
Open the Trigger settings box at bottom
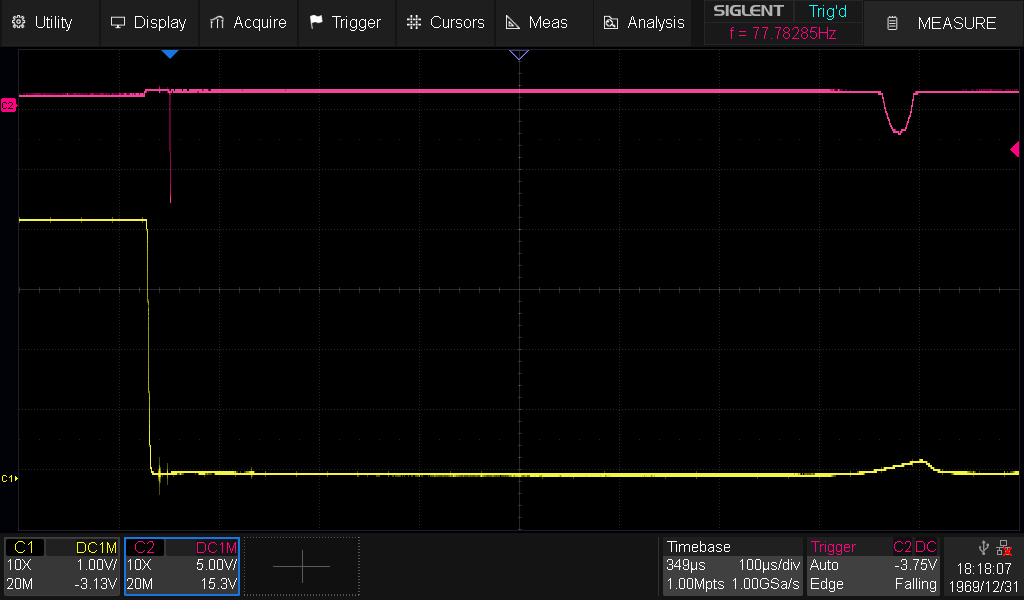click(x=873, y=566)
